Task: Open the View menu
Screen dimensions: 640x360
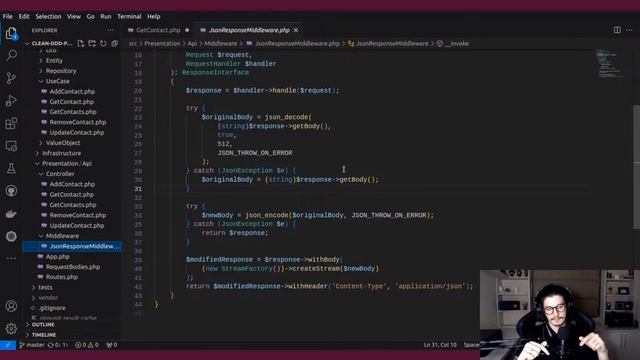Action: (x=74, y=16)
